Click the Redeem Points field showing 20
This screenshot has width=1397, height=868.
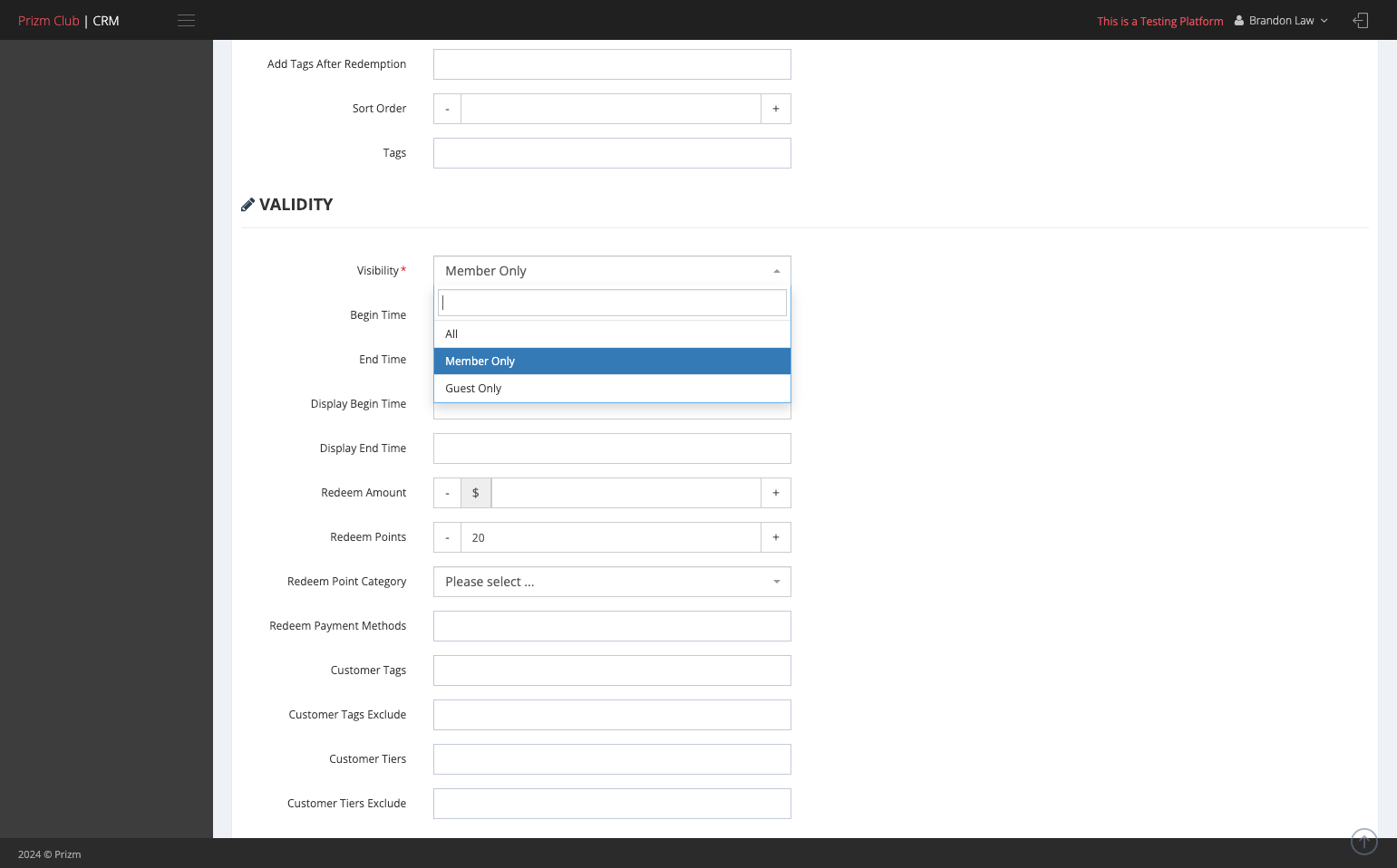[x=611, y=537]
